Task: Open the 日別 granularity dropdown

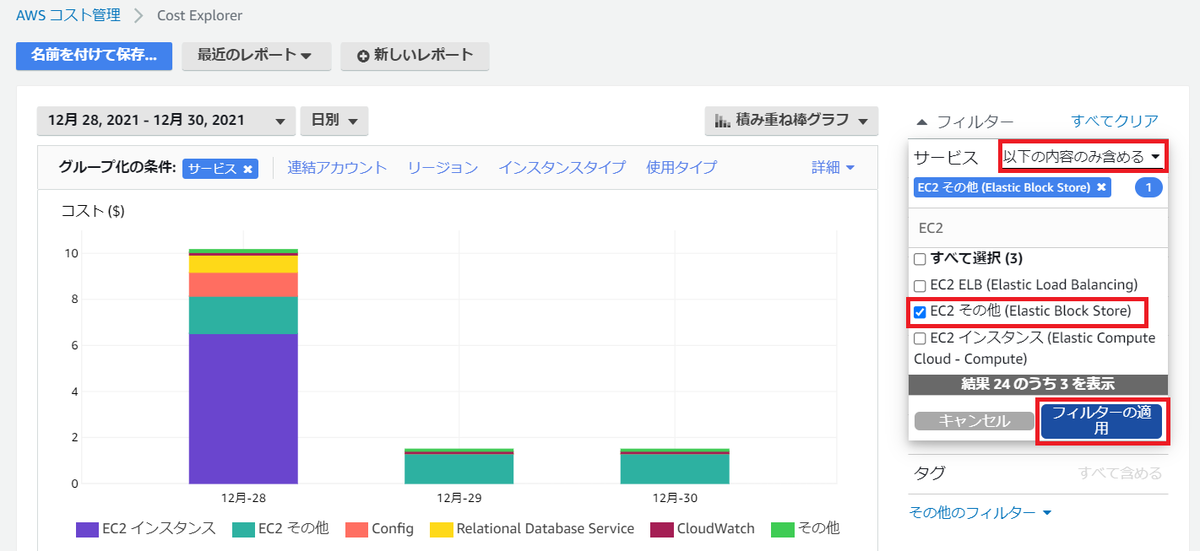Action: coord(335,120)
